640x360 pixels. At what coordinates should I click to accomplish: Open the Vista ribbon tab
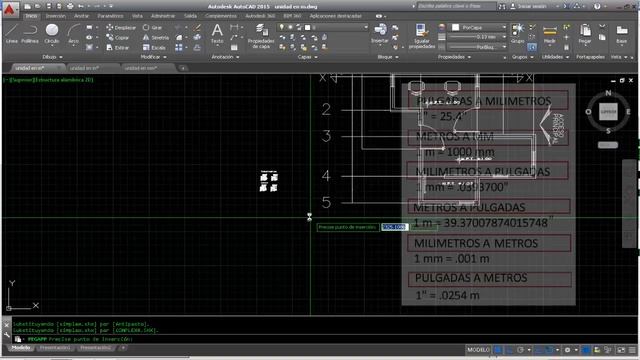(x=137, y=16)
